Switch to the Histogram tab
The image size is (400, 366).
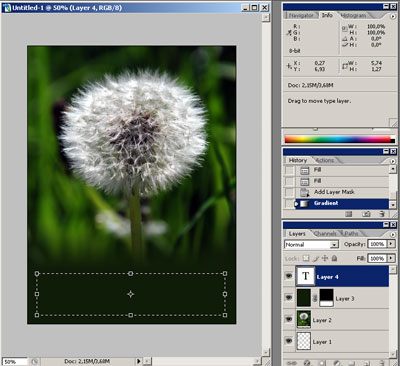pyautogui.click(x=354, y=15)
